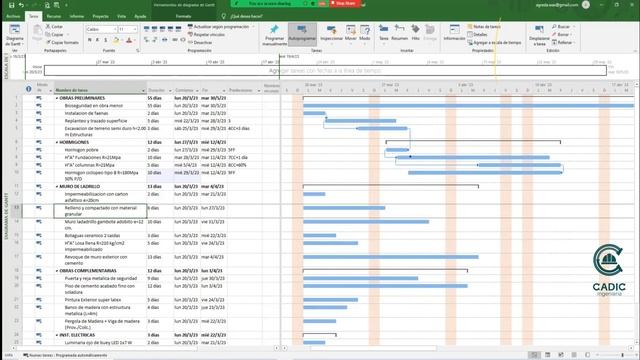Click the info indicator column header icon

point(29,89)
